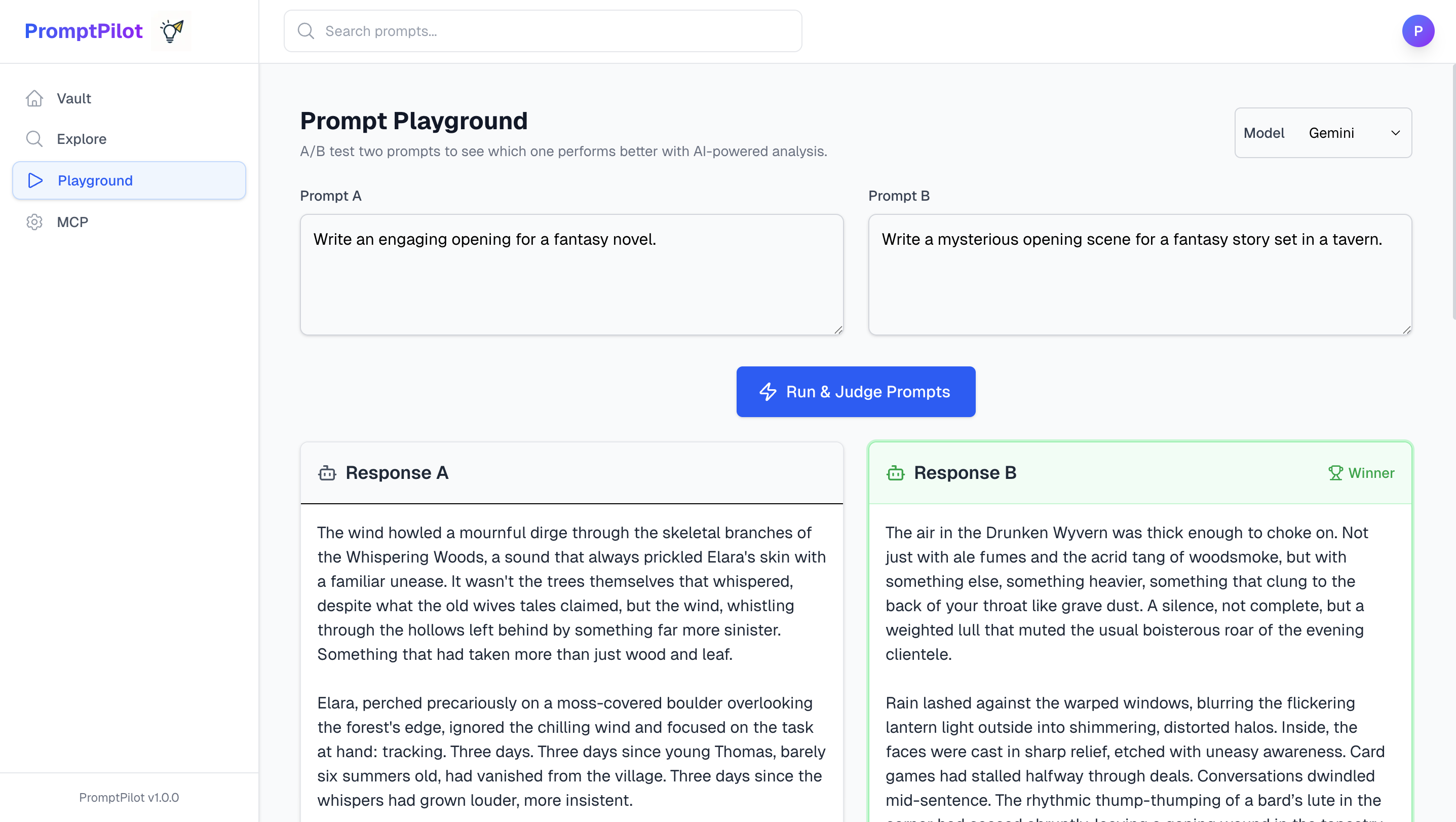Click inside the Prompt B text area

[1140, 275]
